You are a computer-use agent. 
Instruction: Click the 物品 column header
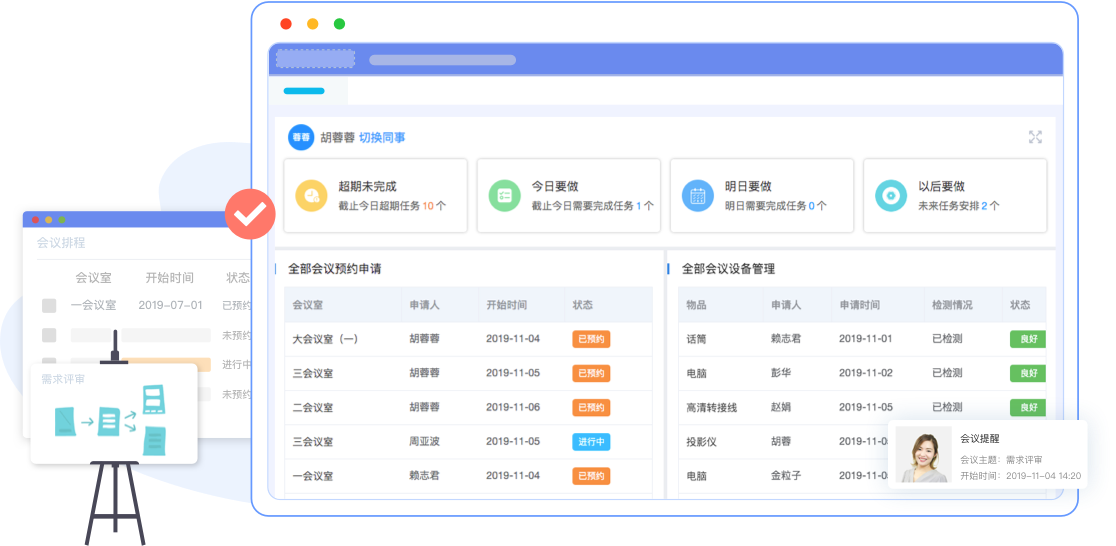tap(696, 305)
